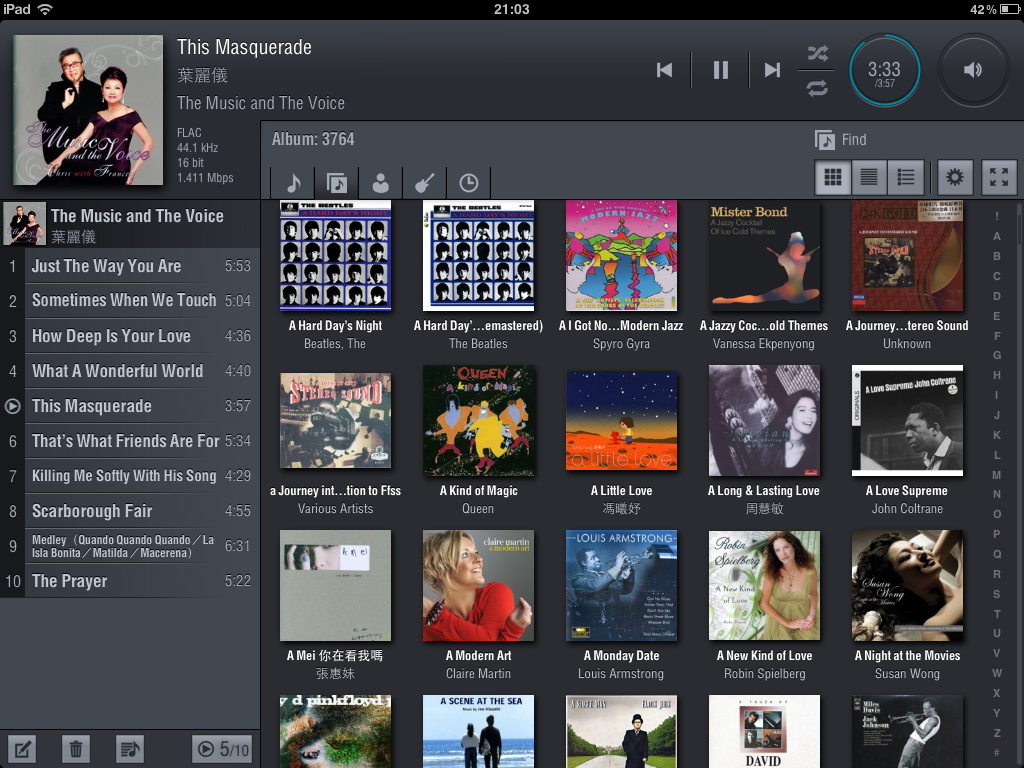Delete playlist with trash icon
The height and width of the screenshot is (768, 1024).
[76, 749]
